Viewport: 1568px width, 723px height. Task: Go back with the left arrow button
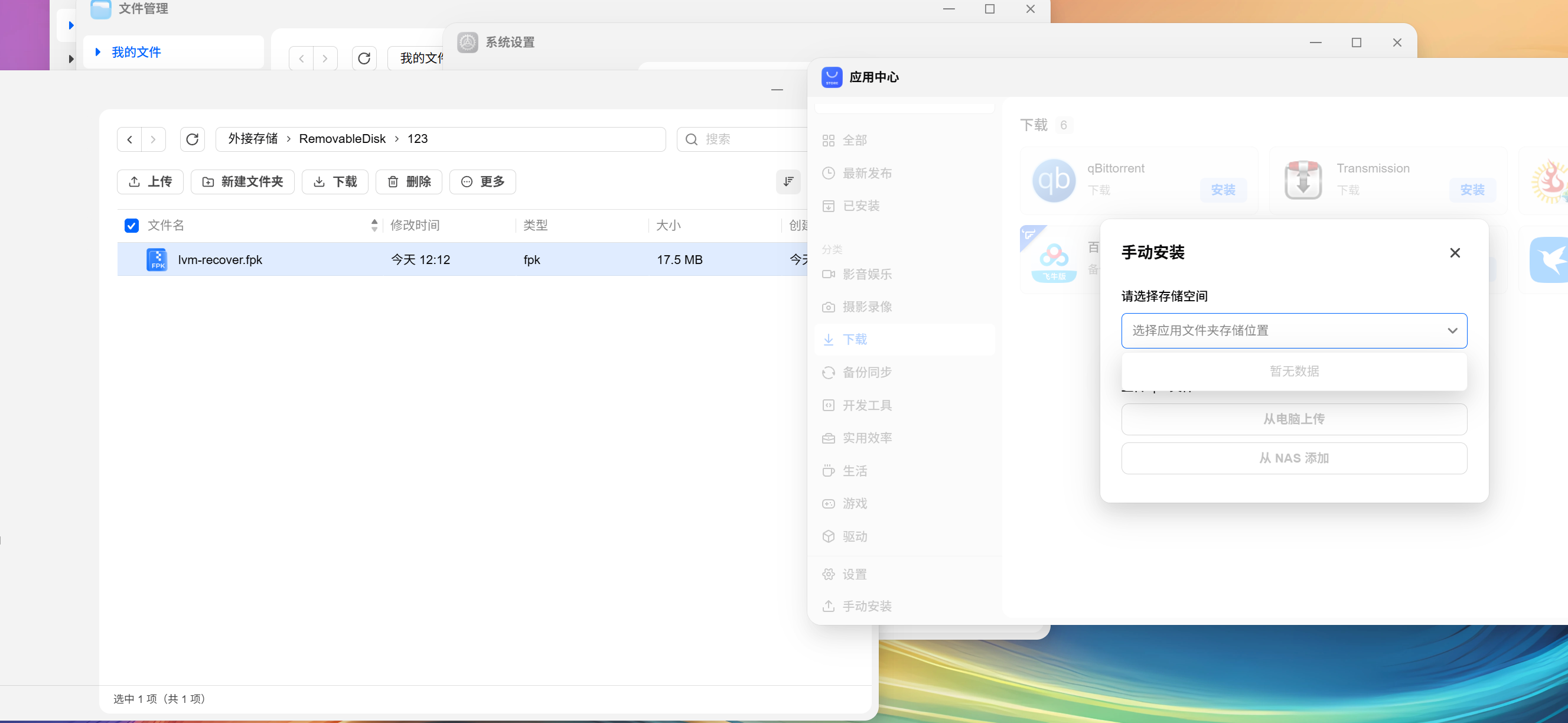click(130, 139)
